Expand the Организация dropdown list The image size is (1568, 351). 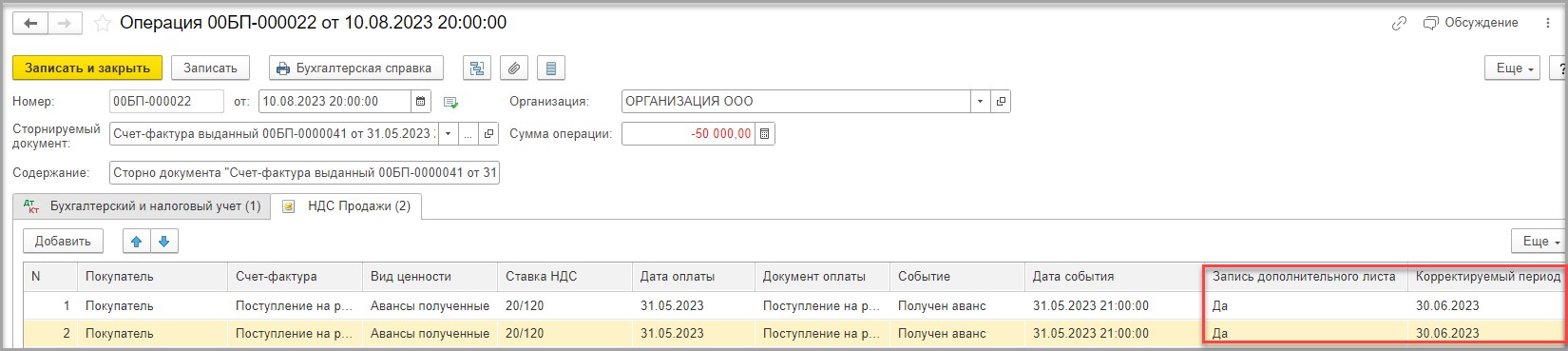[980, 102]
